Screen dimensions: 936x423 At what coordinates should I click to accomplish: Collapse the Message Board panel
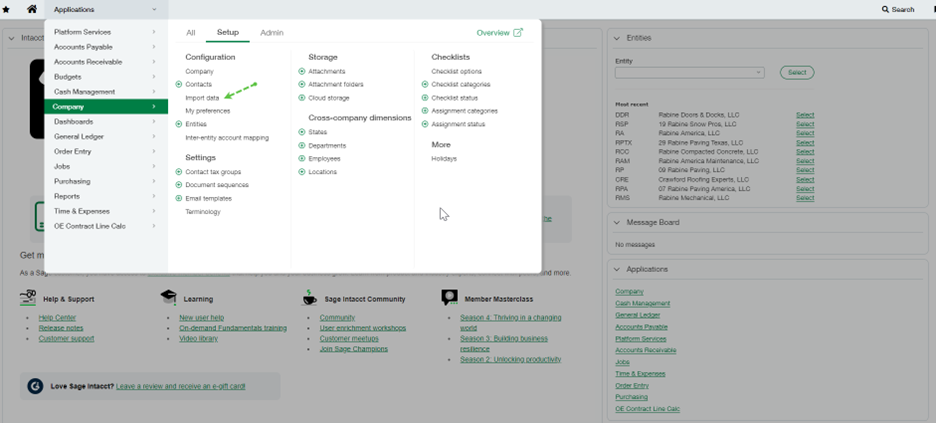[x=618, y=222]
